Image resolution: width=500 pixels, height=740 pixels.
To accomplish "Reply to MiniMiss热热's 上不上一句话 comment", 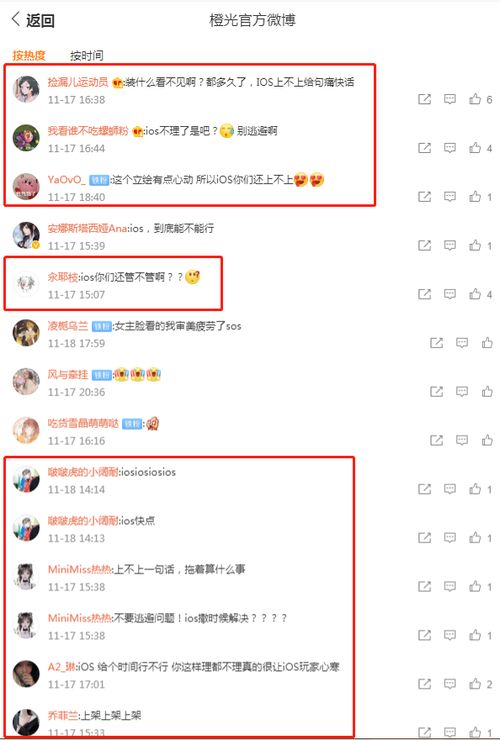I will tap(449, 586).
